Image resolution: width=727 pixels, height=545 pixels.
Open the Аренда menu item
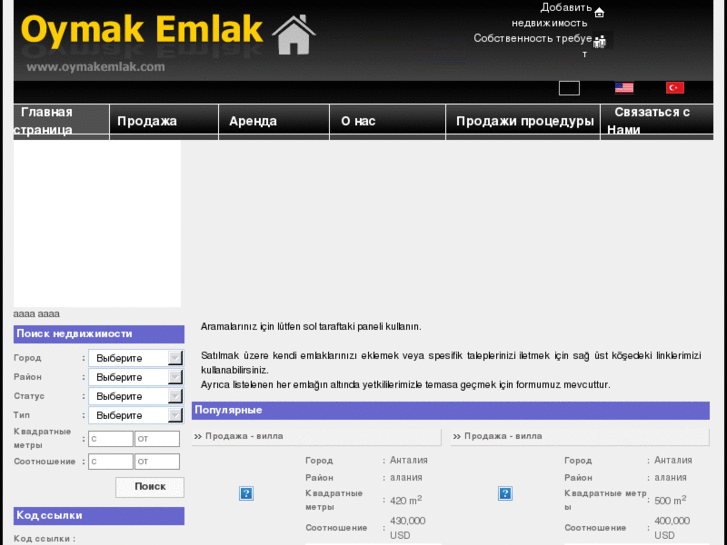coord(274,121)
